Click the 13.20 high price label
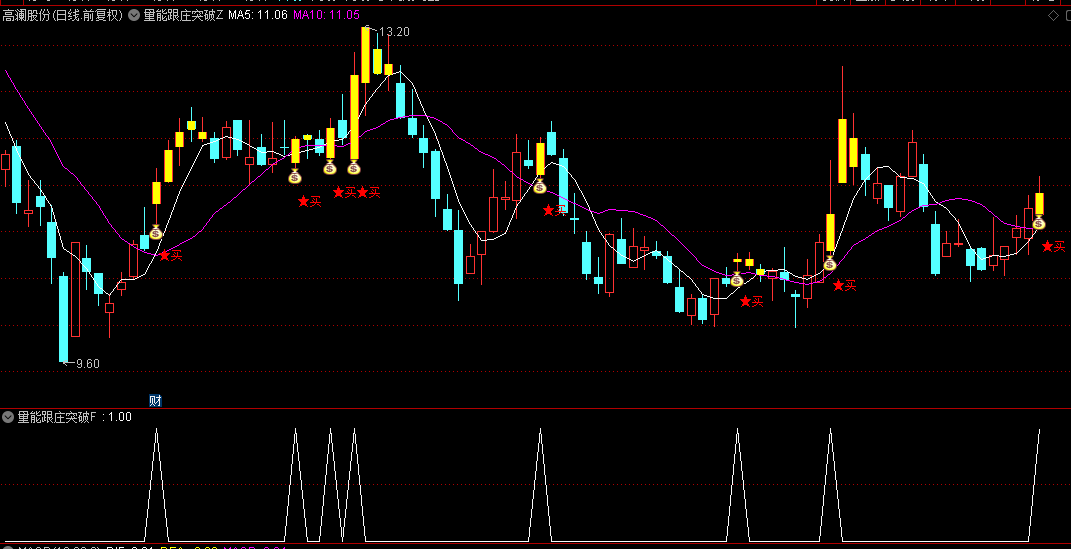This screenshot has width=1071, height=549. [x=394, y=31]
